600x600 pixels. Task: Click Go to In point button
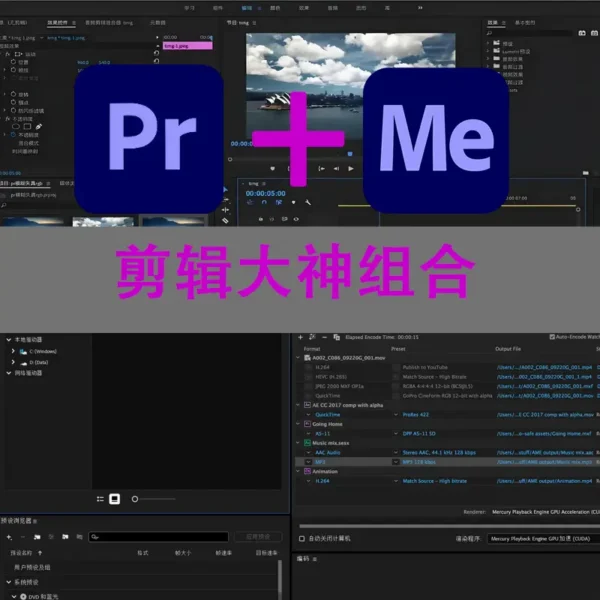click(321, 168)
